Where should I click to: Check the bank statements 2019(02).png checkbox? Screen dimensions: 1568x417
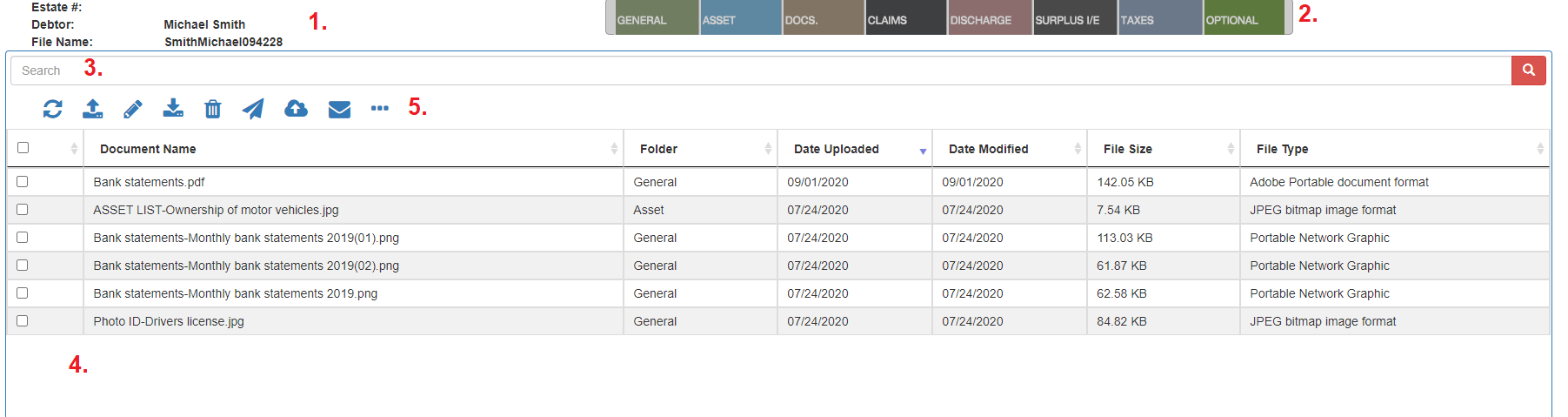click(x=23, y=266)
